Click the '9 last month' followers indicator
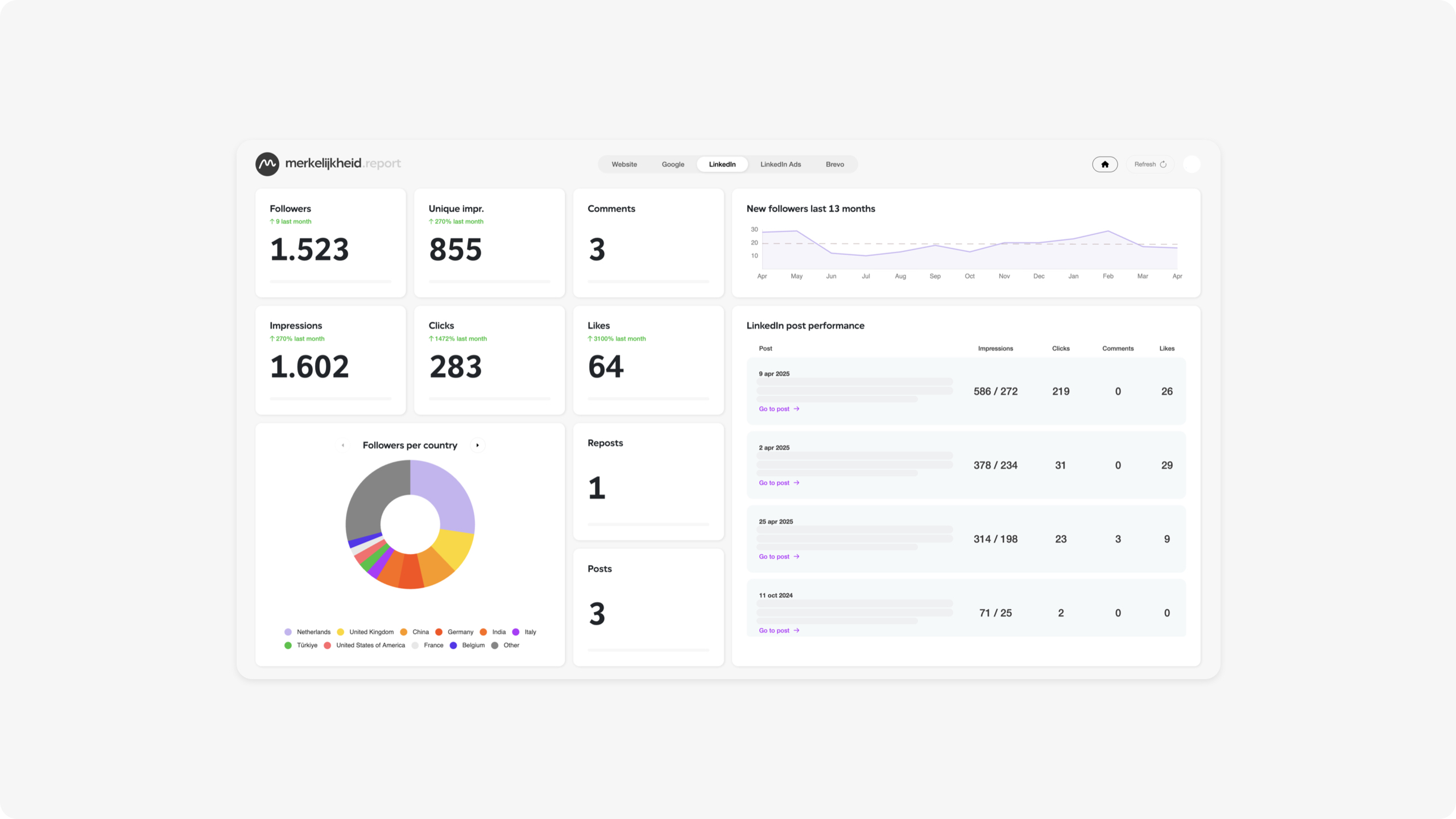The image size is (1456, 819). (291, 222)
